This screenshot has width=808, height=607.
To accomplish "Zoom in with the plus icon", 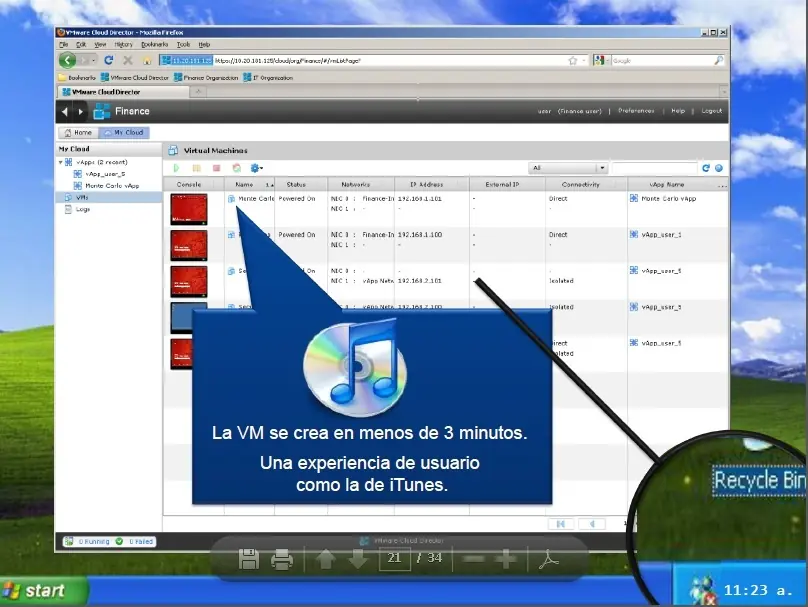I will pyautogui.click(x=506, y=559).
